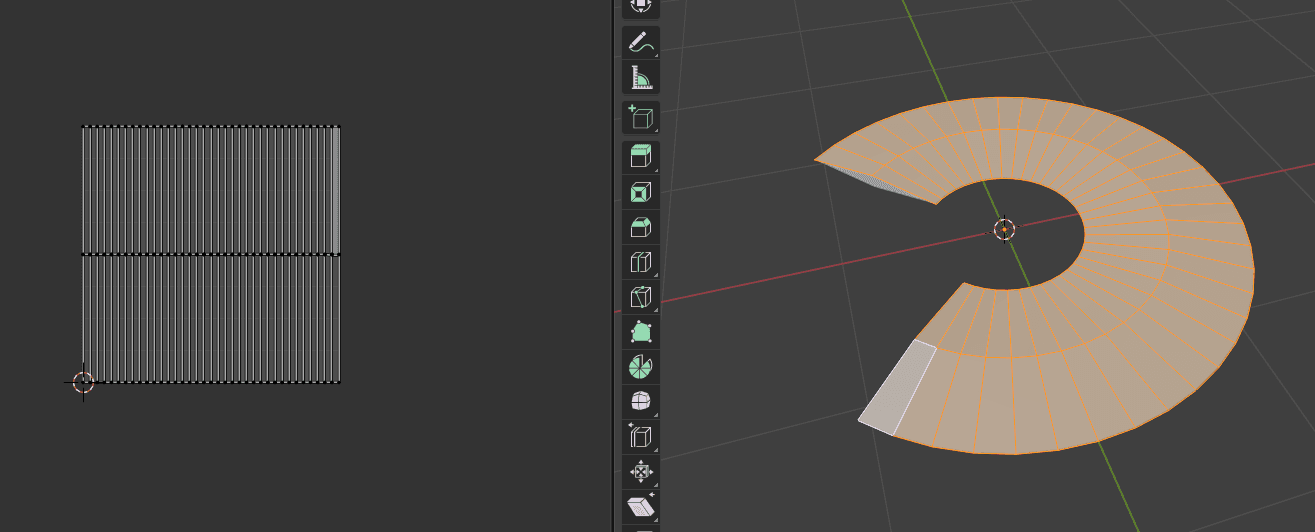Click the 3D cursor at the ring's center
1315x532 pixels.
1004,229
